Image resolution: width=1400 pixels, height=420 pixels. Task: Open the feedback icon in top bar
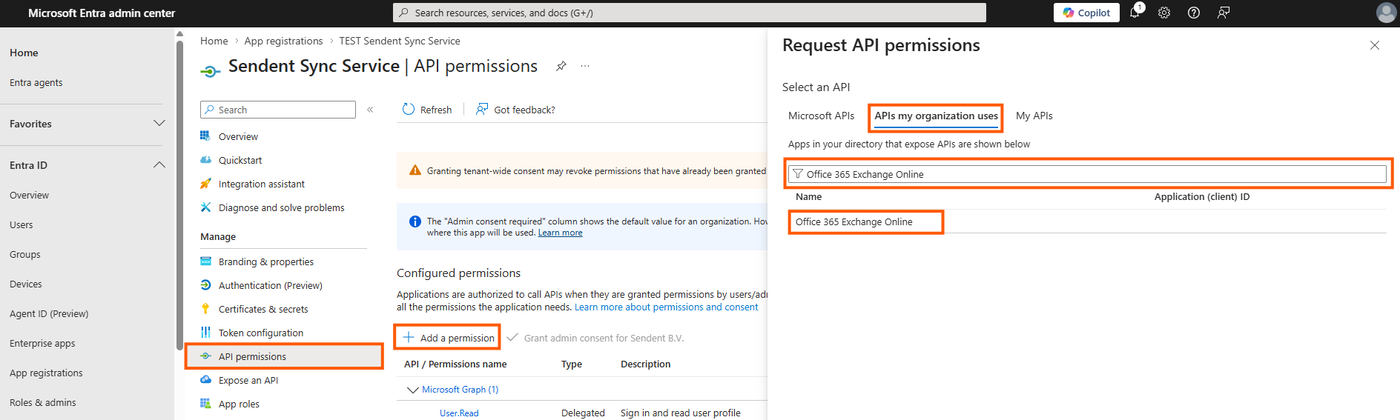pyautogui.click(x=1223, y=13)
